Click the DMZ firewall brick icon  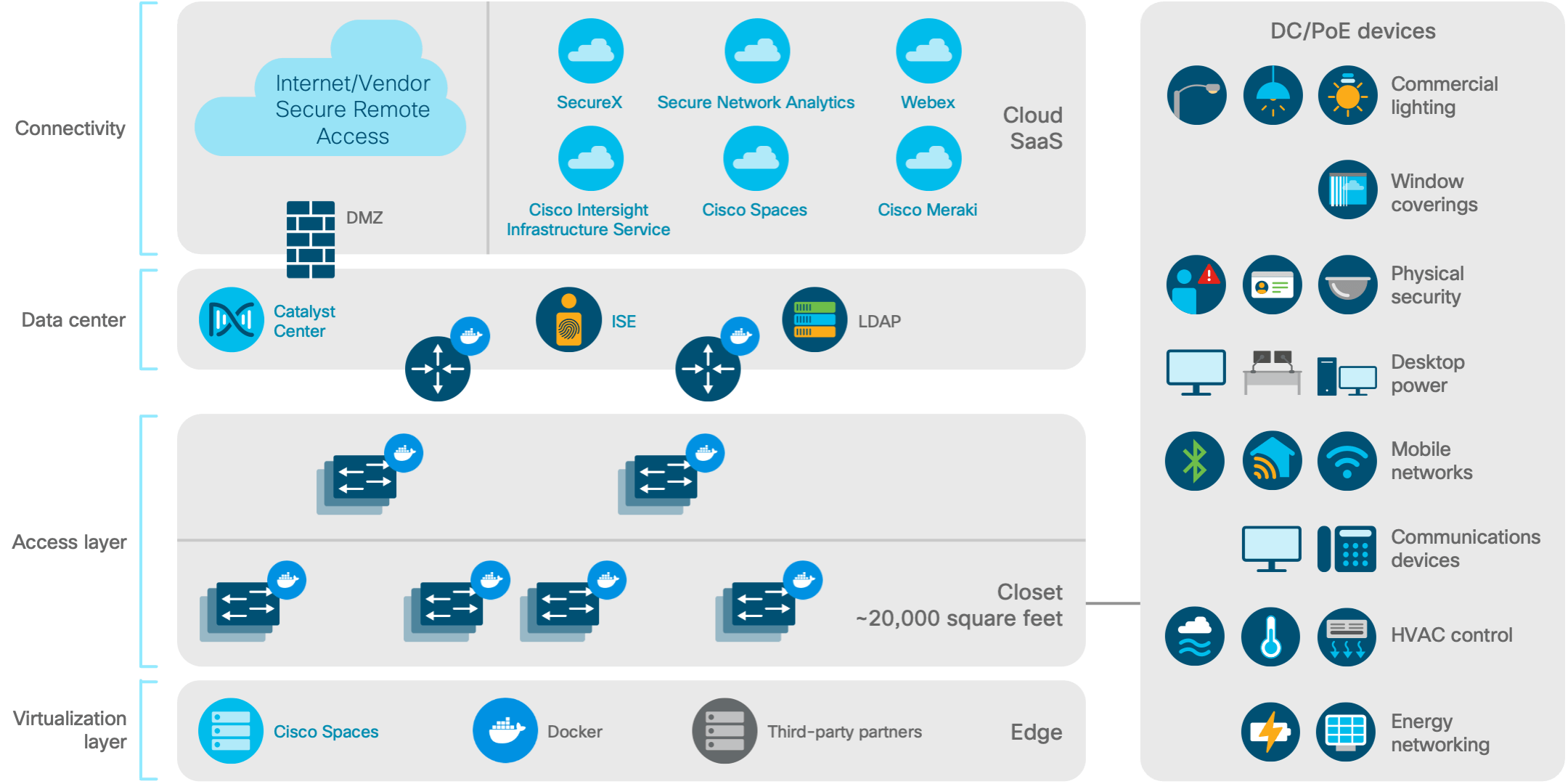tap(311, 240)
